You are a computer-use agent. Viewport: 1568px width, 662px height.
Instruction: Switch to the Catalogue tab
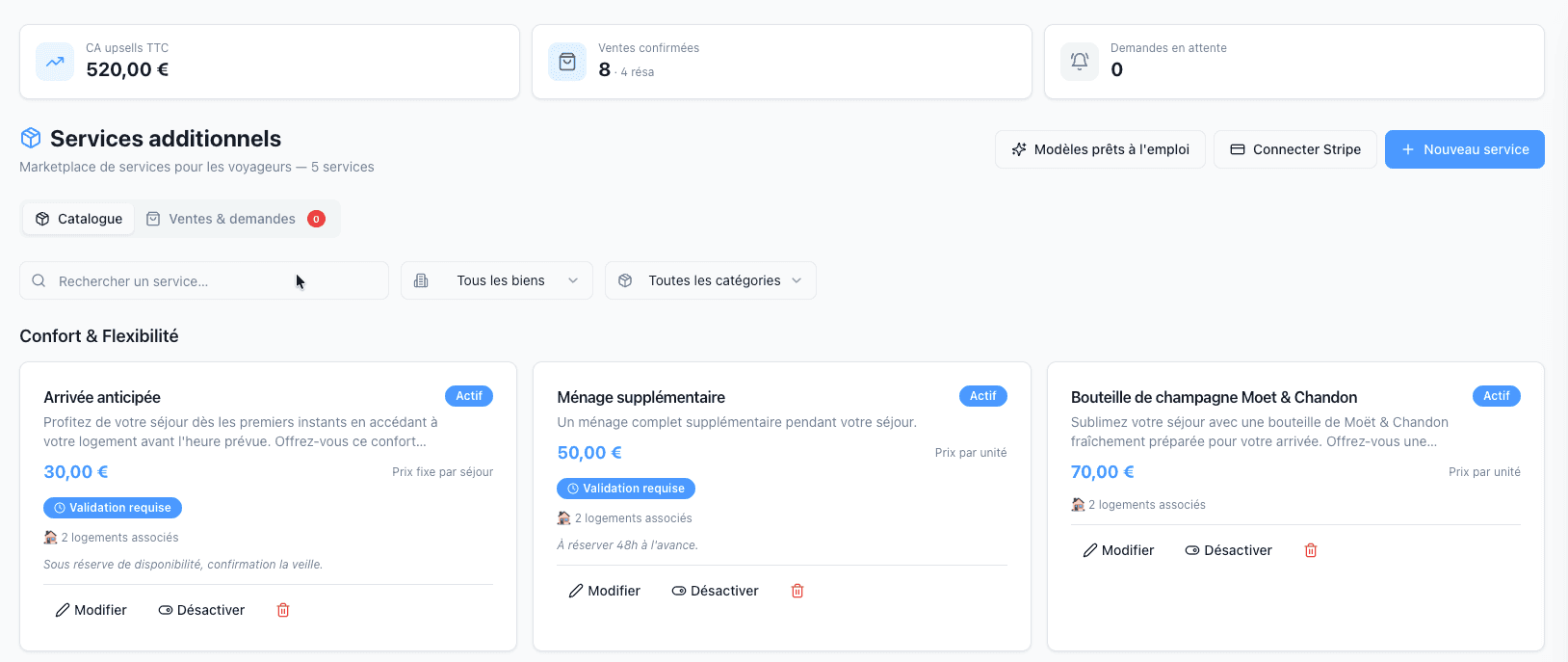tap(79, 219)
